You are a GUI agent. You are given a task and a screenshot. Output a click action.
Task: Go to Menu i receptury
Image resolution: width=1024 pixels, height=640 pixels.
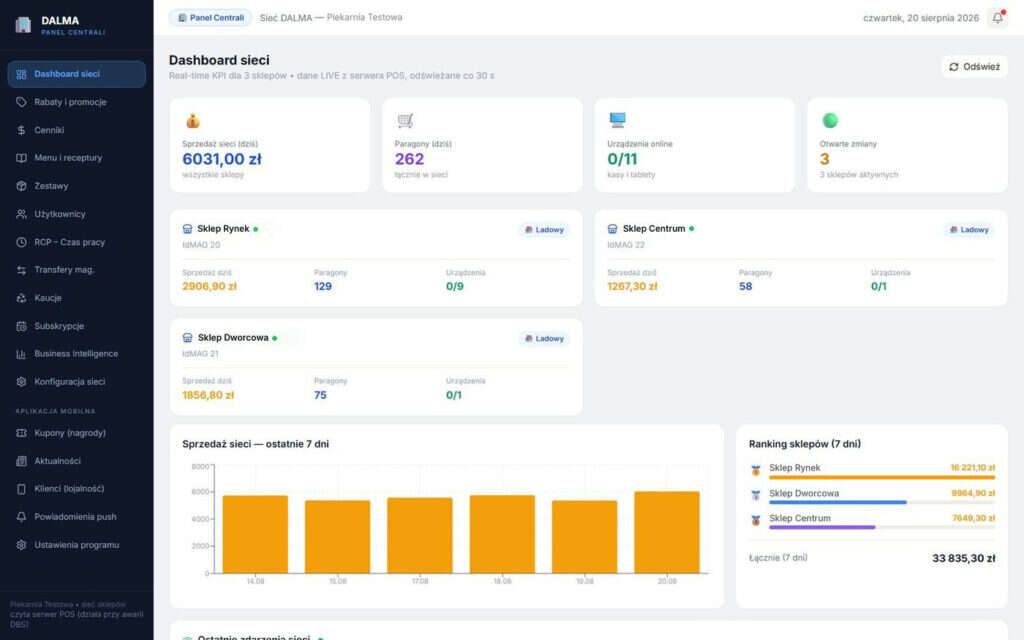[x=77, y=158]
